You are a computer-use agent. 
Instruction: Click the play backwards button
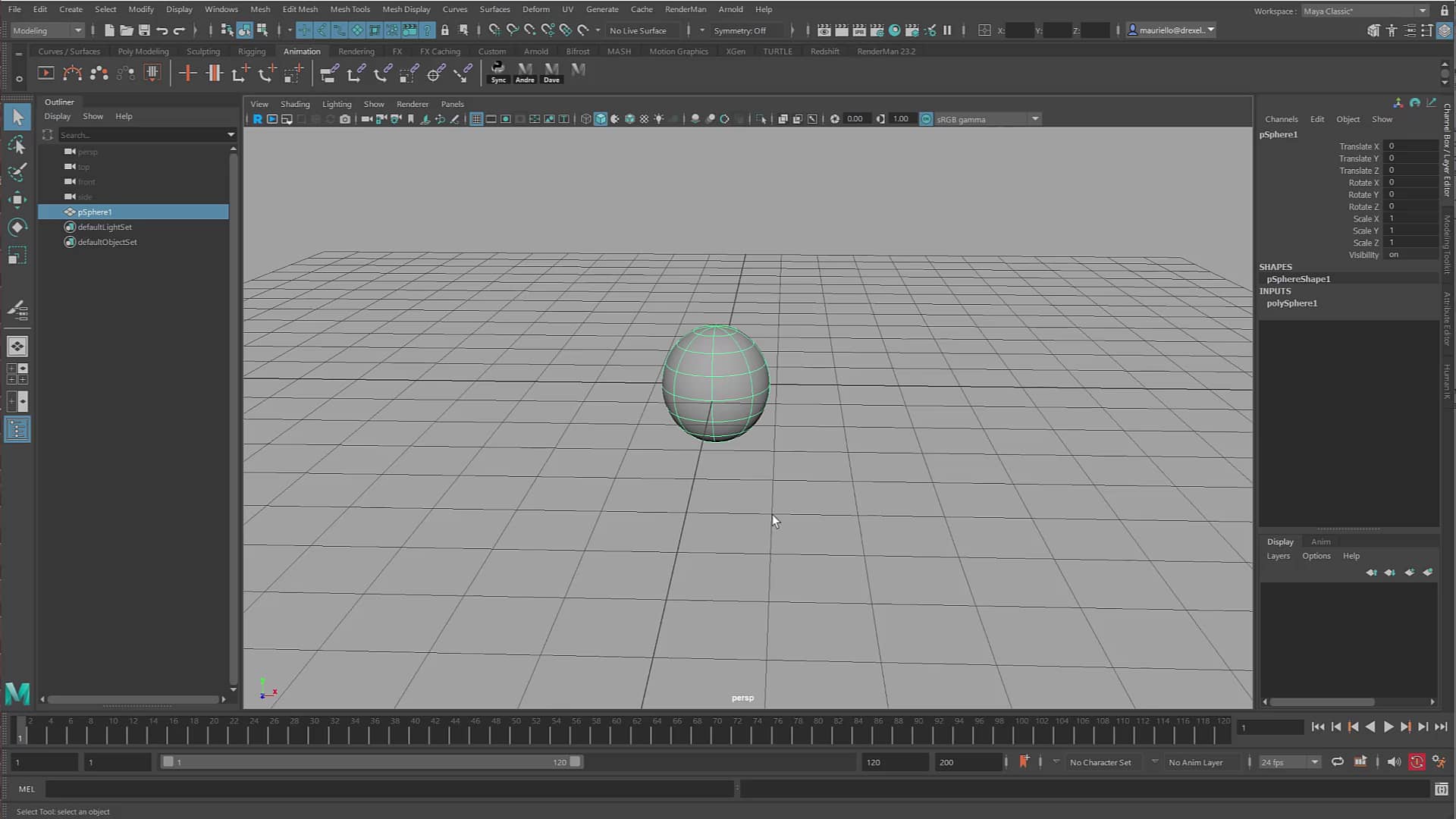[1370, 726]
